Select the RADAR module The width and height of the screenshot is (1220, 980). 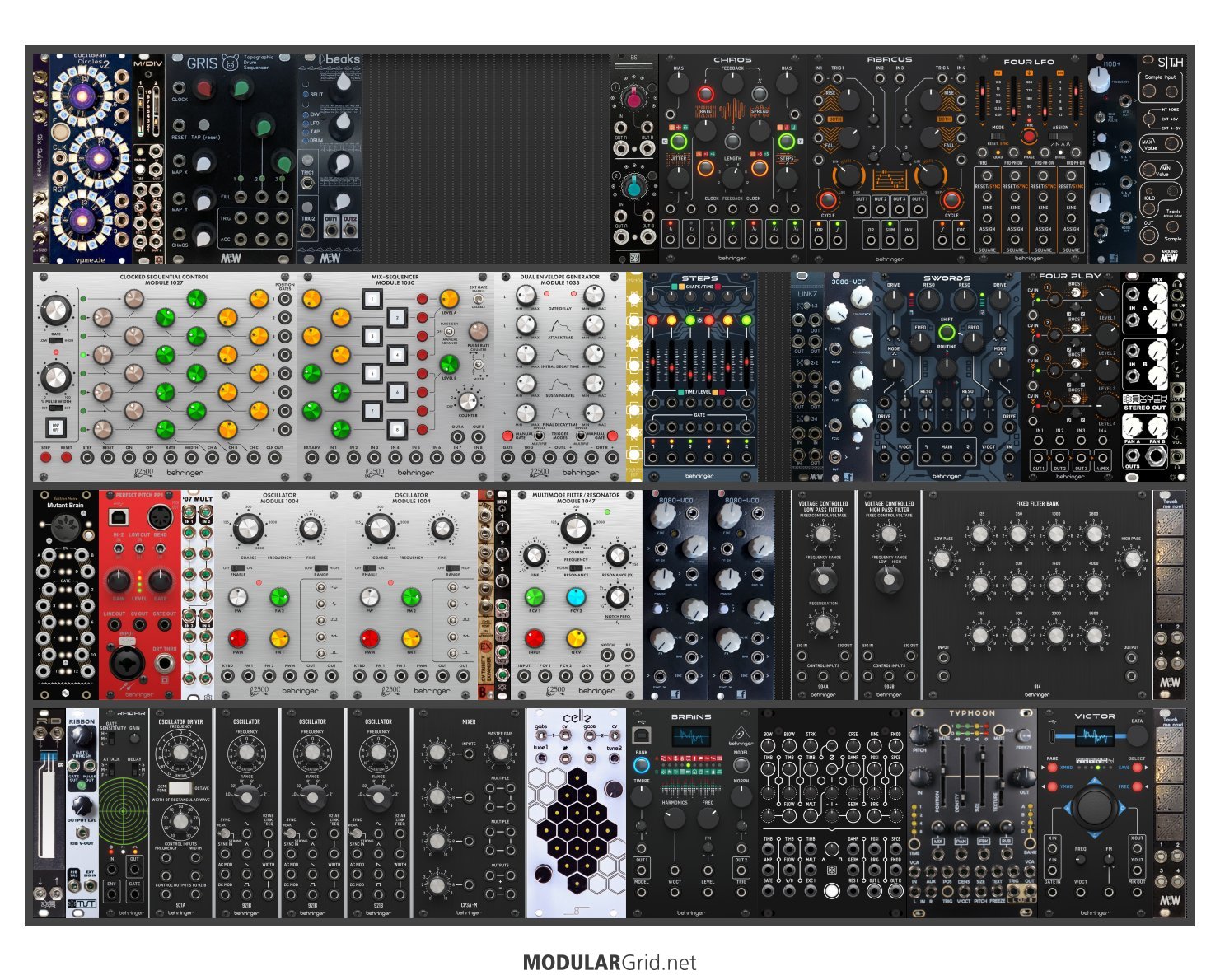124,813
